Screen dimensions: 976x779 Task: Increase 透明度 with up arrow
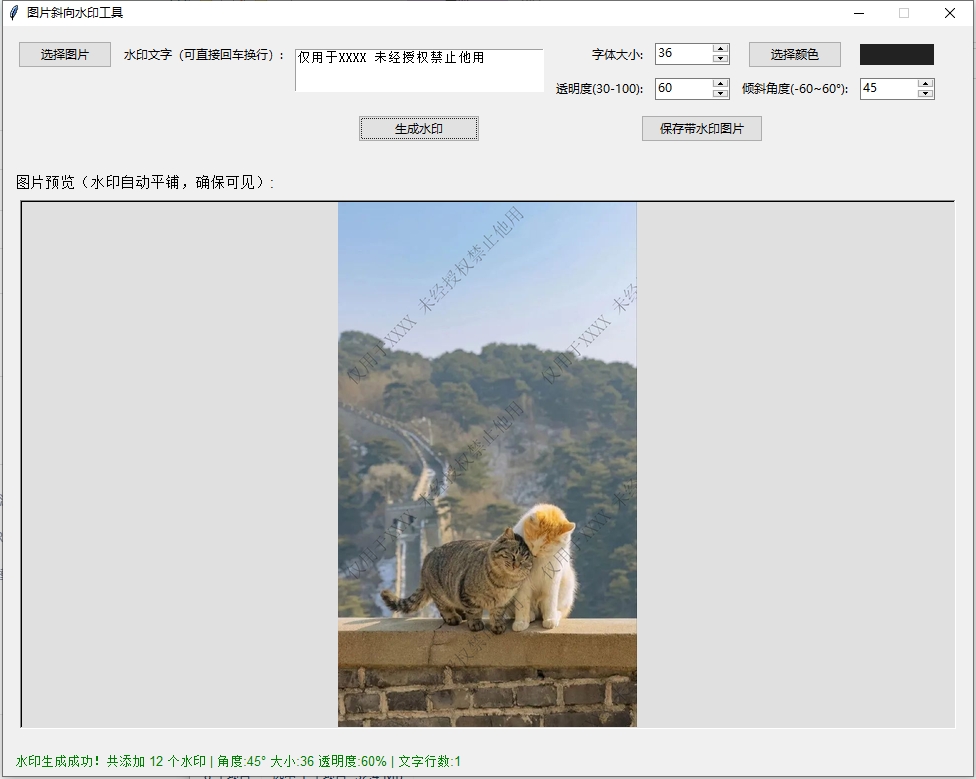point(720,83)
